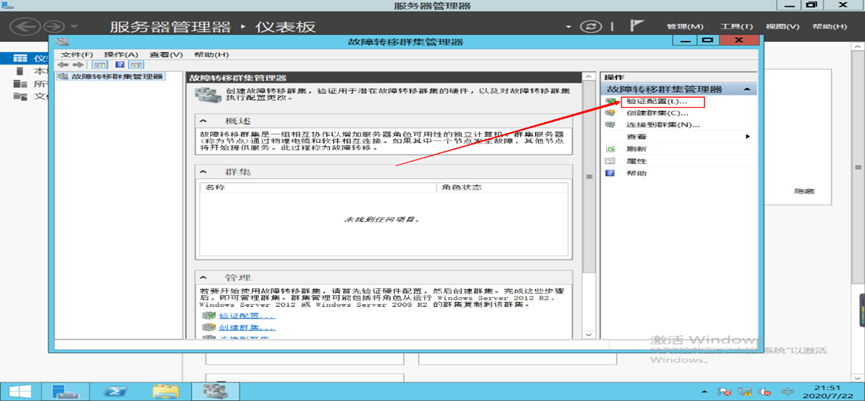The width and height of the screenshot is (865, 401).
Task: Open the Windows Start button
Action: [18, 391]
